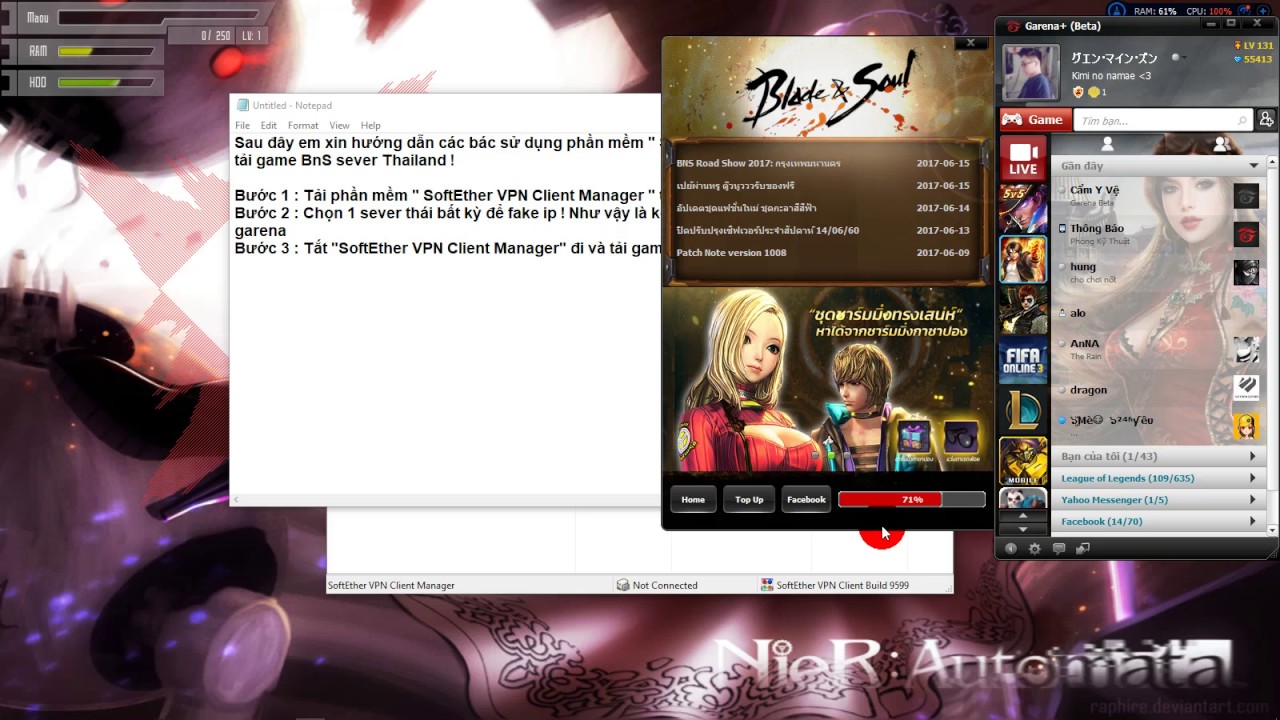Open Notepad View menu
This screenshot has width=1280, height=720.
pyautogui.click(x=340, y=125)
